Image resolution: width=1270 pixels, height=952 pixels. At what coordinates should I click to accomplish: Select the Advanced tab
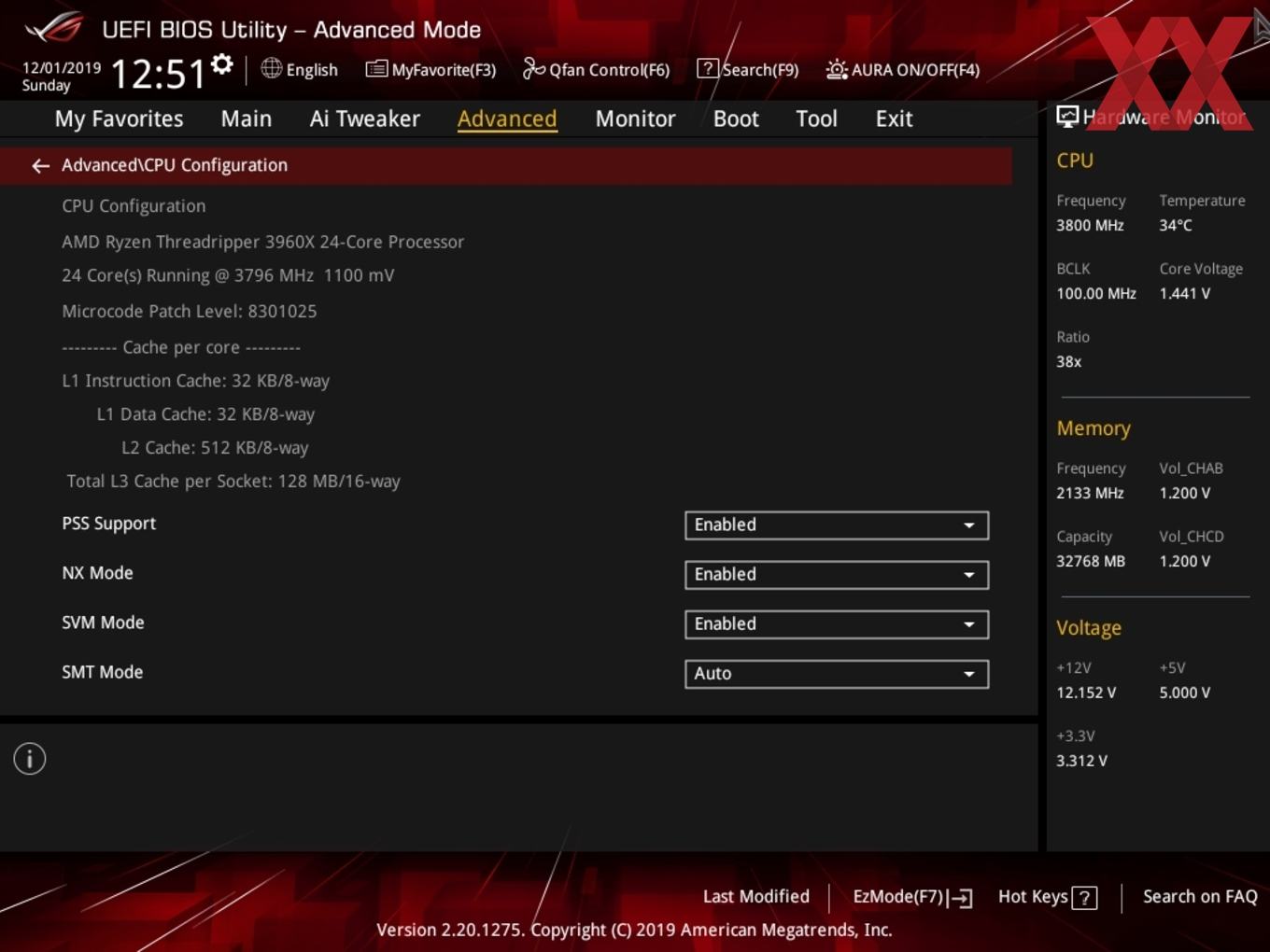coord(507,119)
